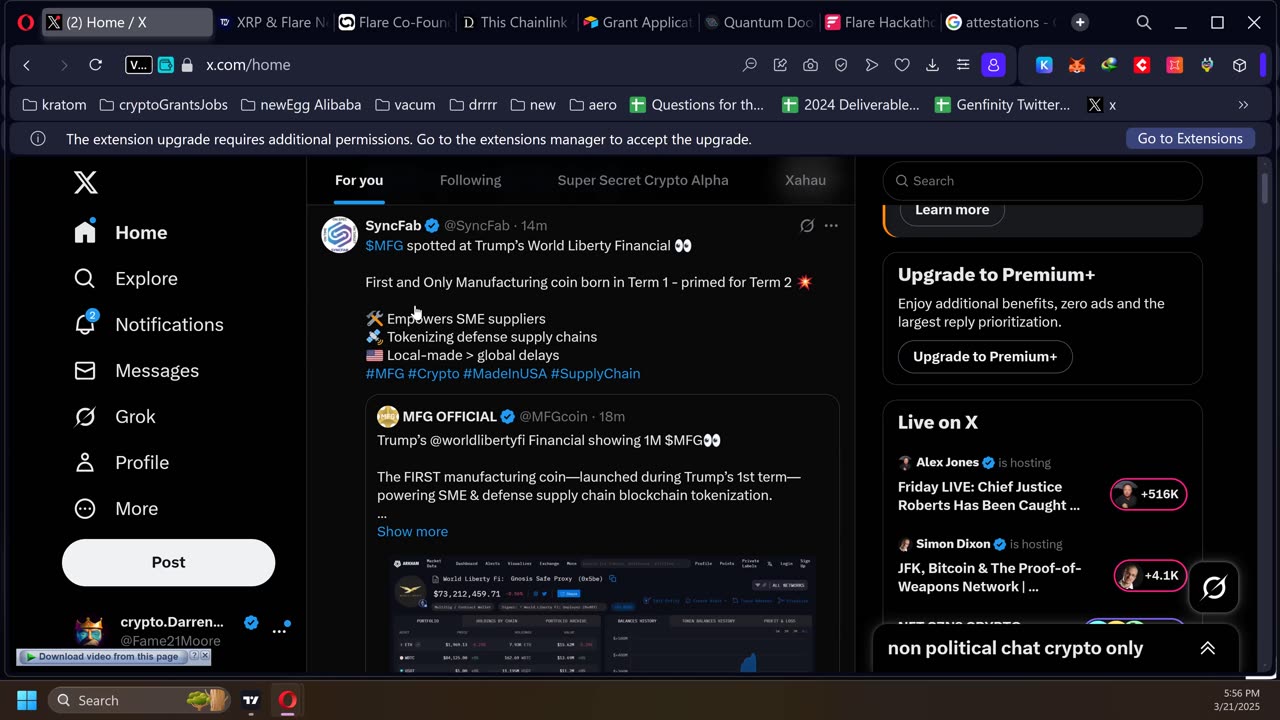1280x720 pixels.
Task: Open Genfinity Twitter bookmark
Action: 1002,104
